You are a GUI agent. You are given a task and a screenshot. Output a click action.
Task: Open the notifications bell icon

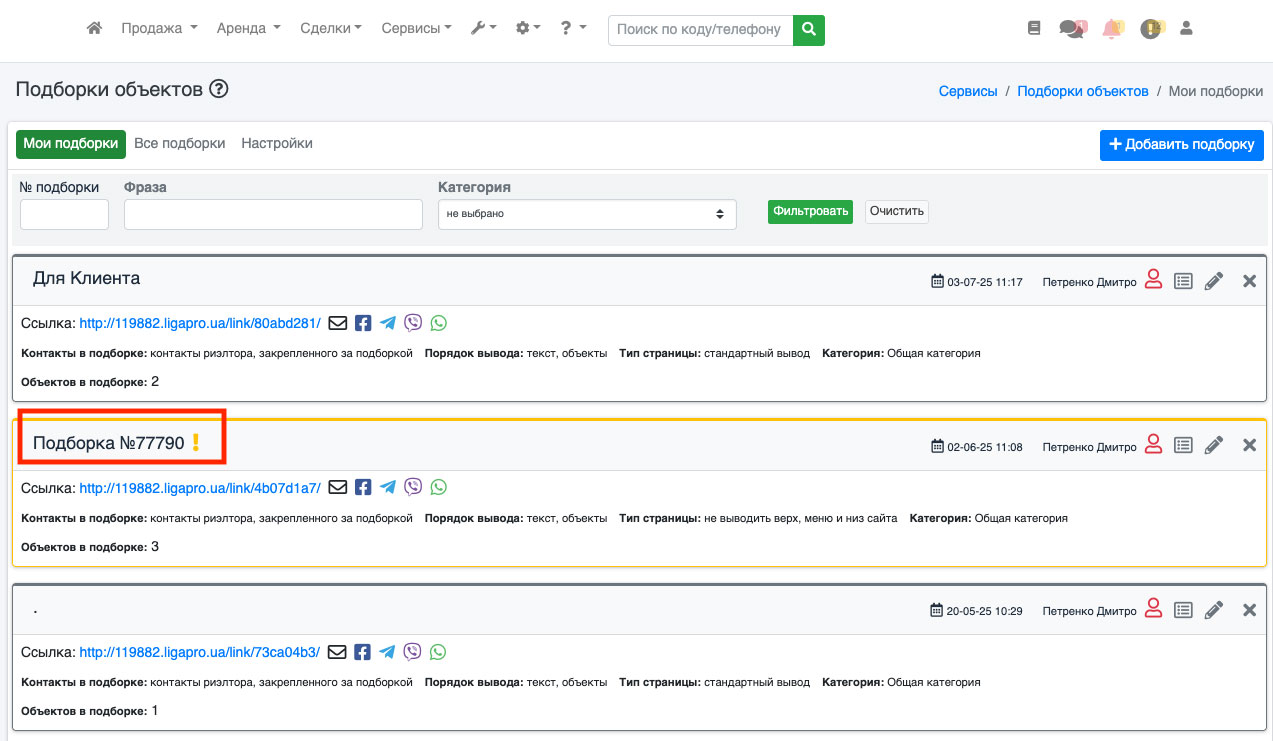1112,29
